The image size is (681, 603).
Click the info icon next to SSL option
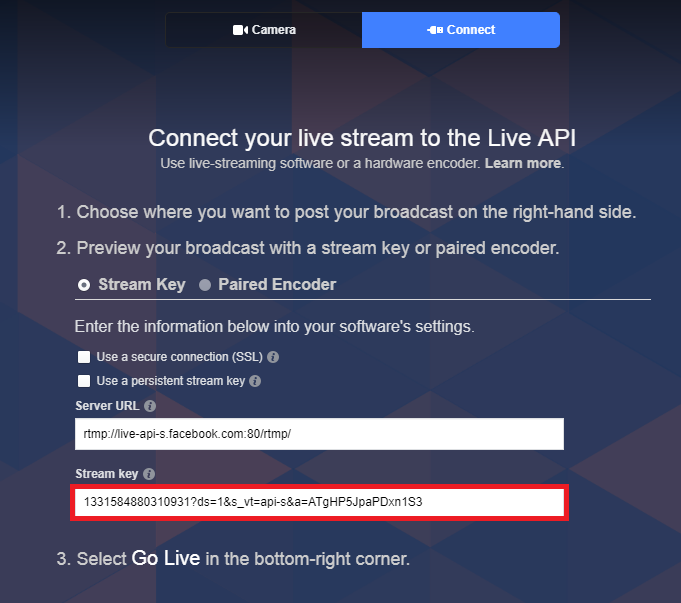click(273, 357)
